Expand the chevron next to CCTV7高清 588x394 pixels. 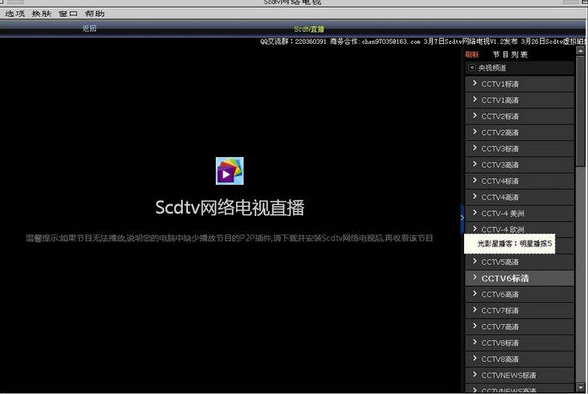click(x=475, y=326)
